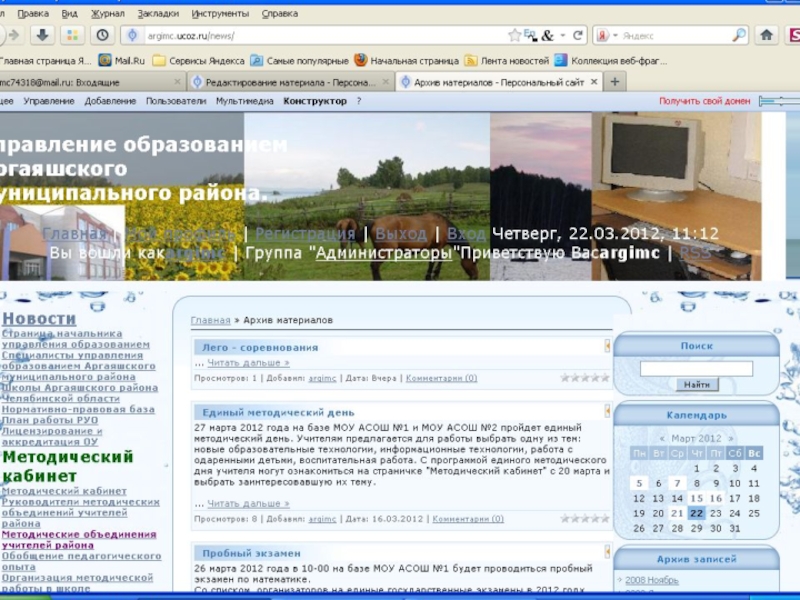800x600 pixels.
Task: Click the magnifier icon in Yandex search box
Action: [x=738, y=35]
